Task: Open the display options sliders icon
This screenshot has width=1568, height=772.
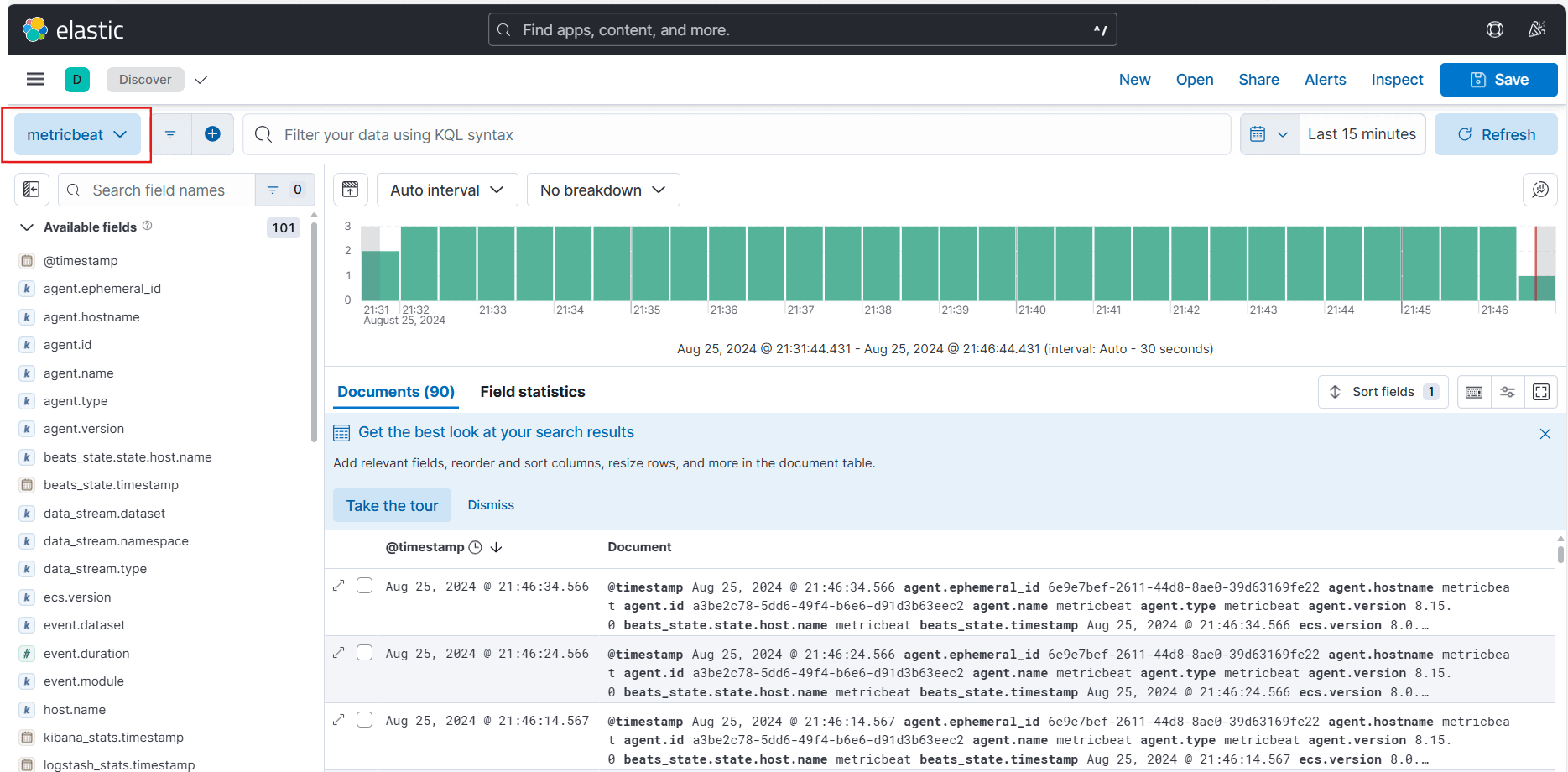Action: (x=1508, y=391)
